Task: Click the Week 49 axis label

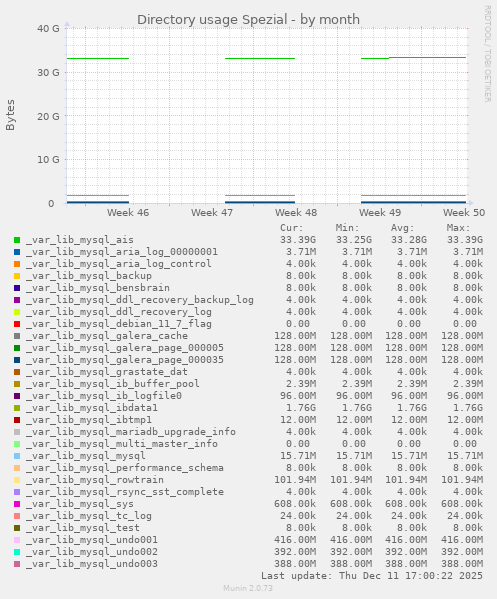Action: (380, 213)
